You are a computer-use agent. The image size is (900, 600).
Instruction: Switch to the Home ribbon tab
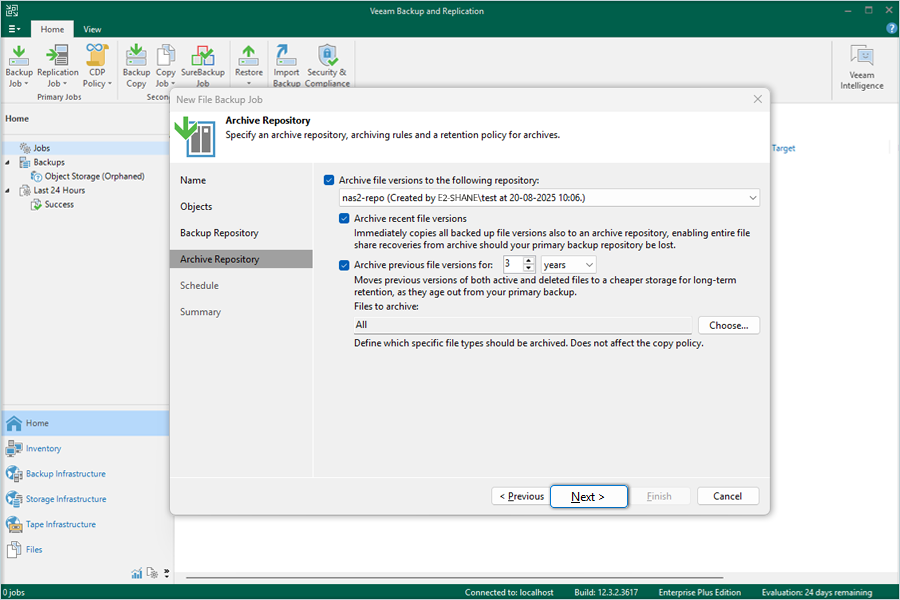point(52,29)
